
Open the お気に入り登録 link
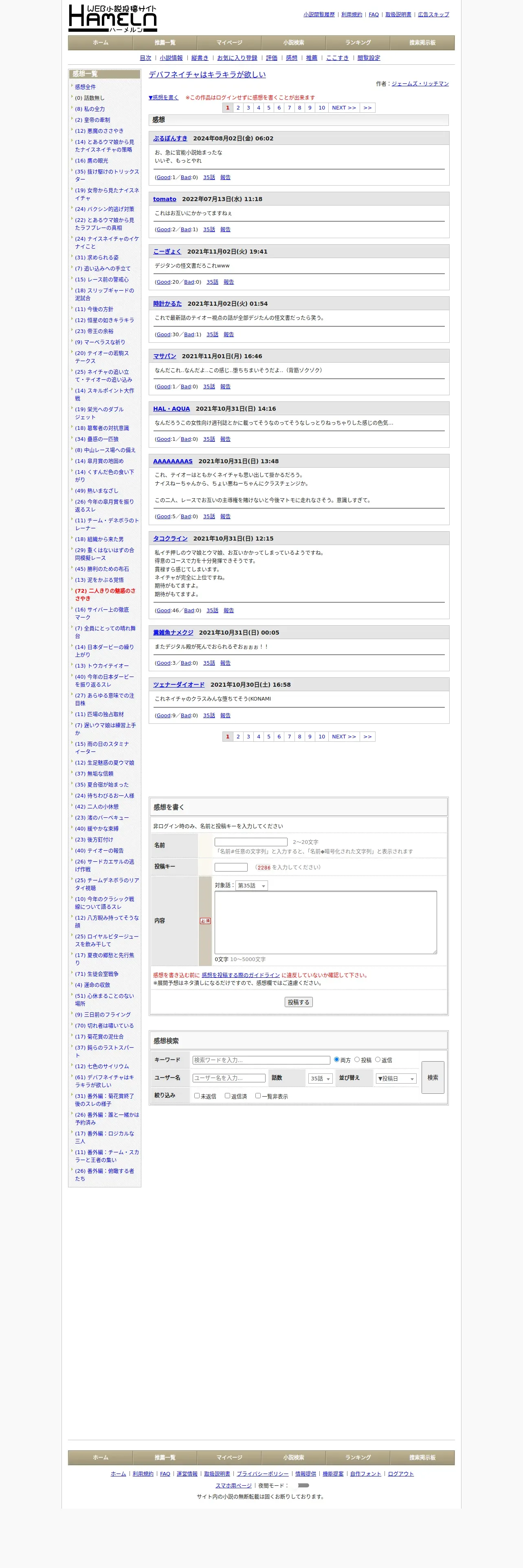tap(237, 58)
